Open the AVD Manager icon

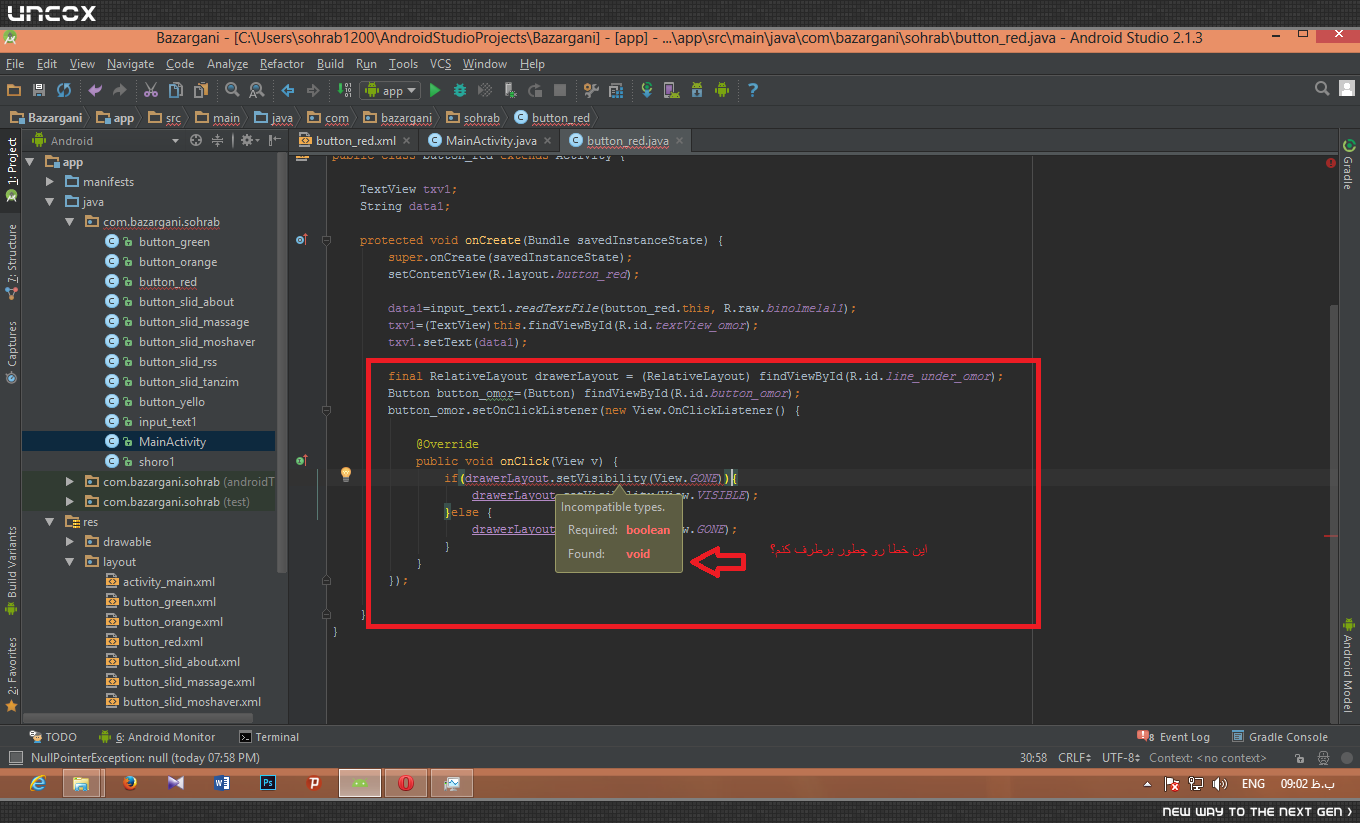pyautogui.click(x=672, y=90)
